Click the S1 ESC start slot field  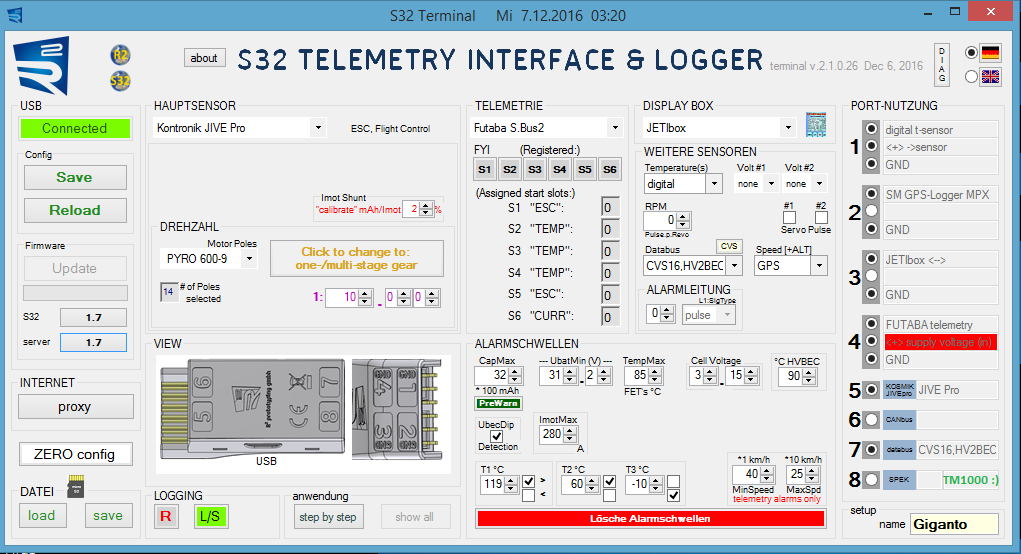point(610,208)
